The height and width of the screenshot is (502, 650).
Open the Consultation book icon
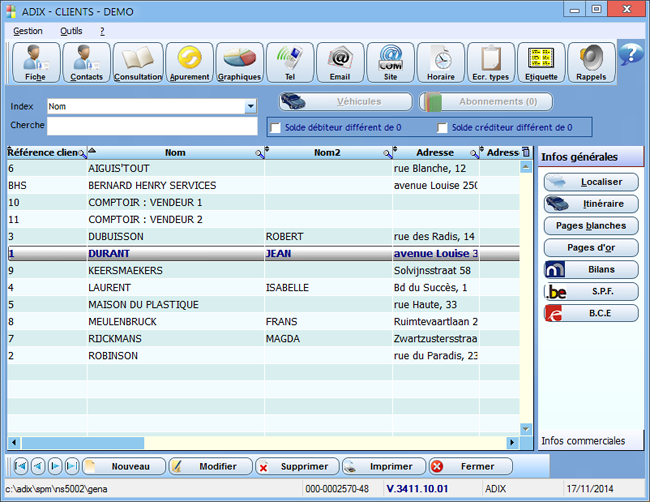point(138,63)
